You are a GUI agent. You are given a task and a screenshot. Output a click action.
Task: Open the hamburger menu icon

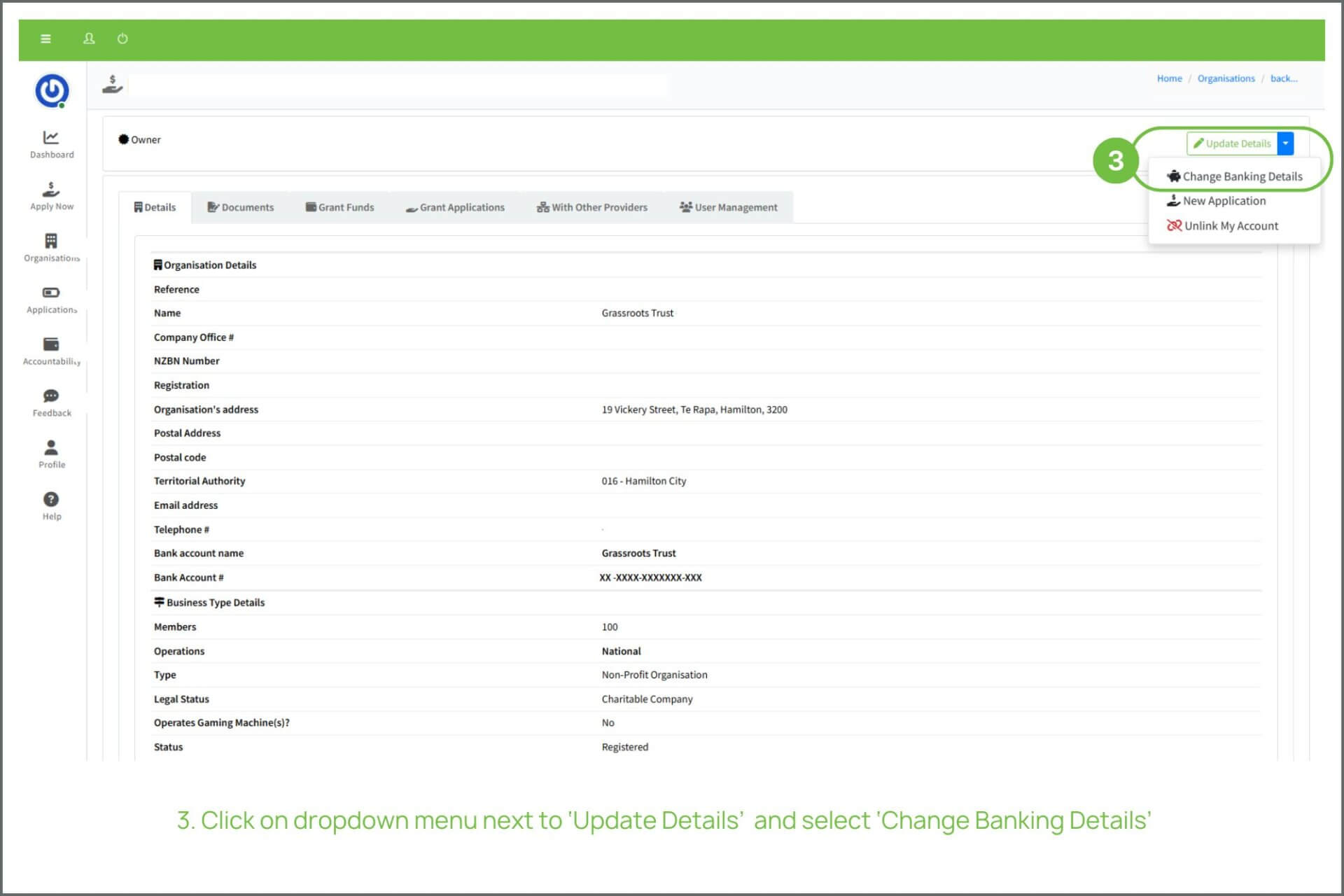[45, 39]
